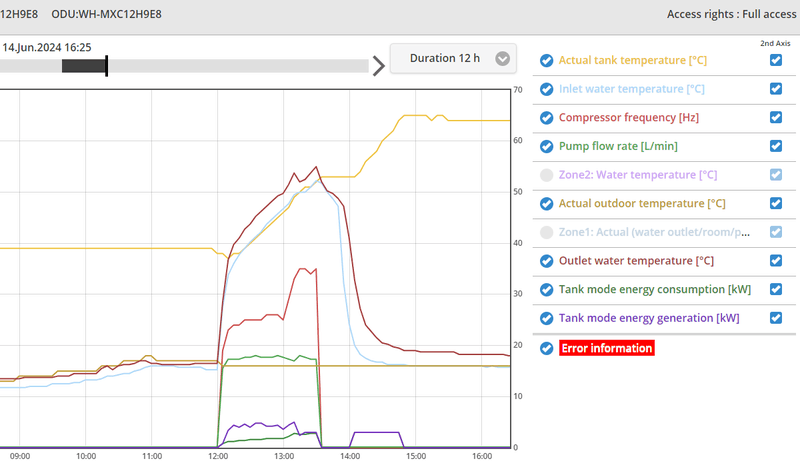
Task: Click the next time range chevron
Action: coord(378,66)
